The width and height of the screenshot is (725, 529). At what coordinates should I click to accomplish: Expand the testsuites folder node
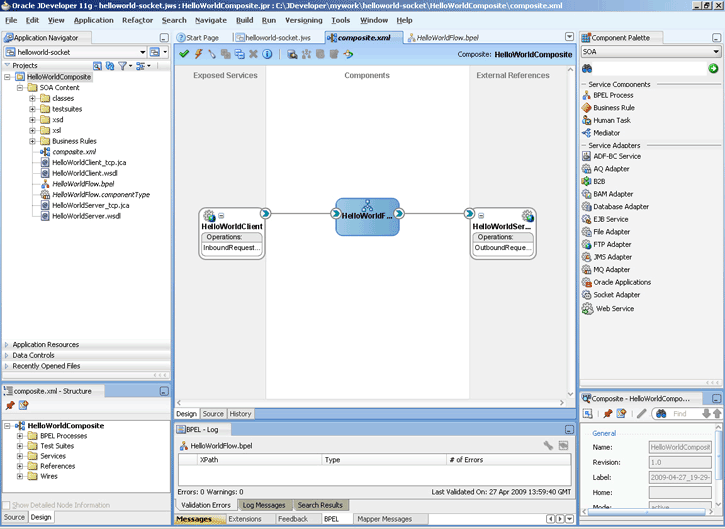coord(33,109)
